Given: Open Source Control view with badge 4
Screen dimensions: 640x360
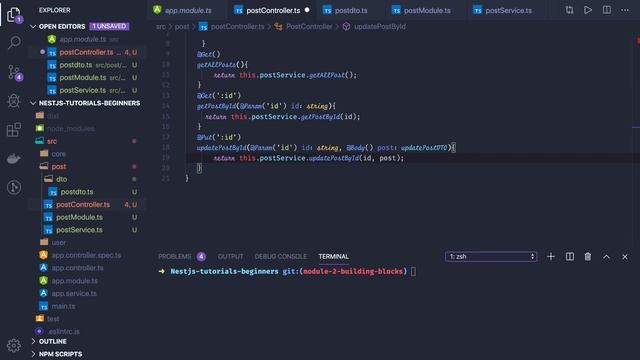Looking at the screenshot, I should (15, 73).
